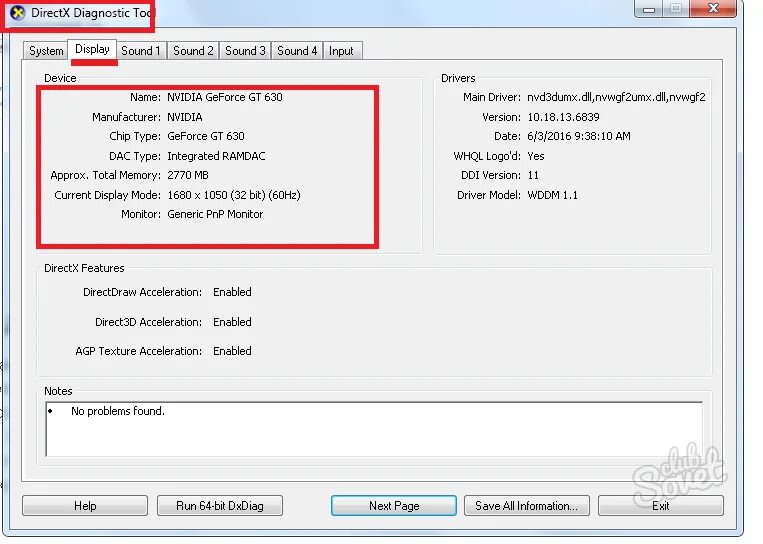This screenshot has height=544, width=763.
Task: Click Direct3D Acceleration 'Enabled' value
Action: click(233, 322)
